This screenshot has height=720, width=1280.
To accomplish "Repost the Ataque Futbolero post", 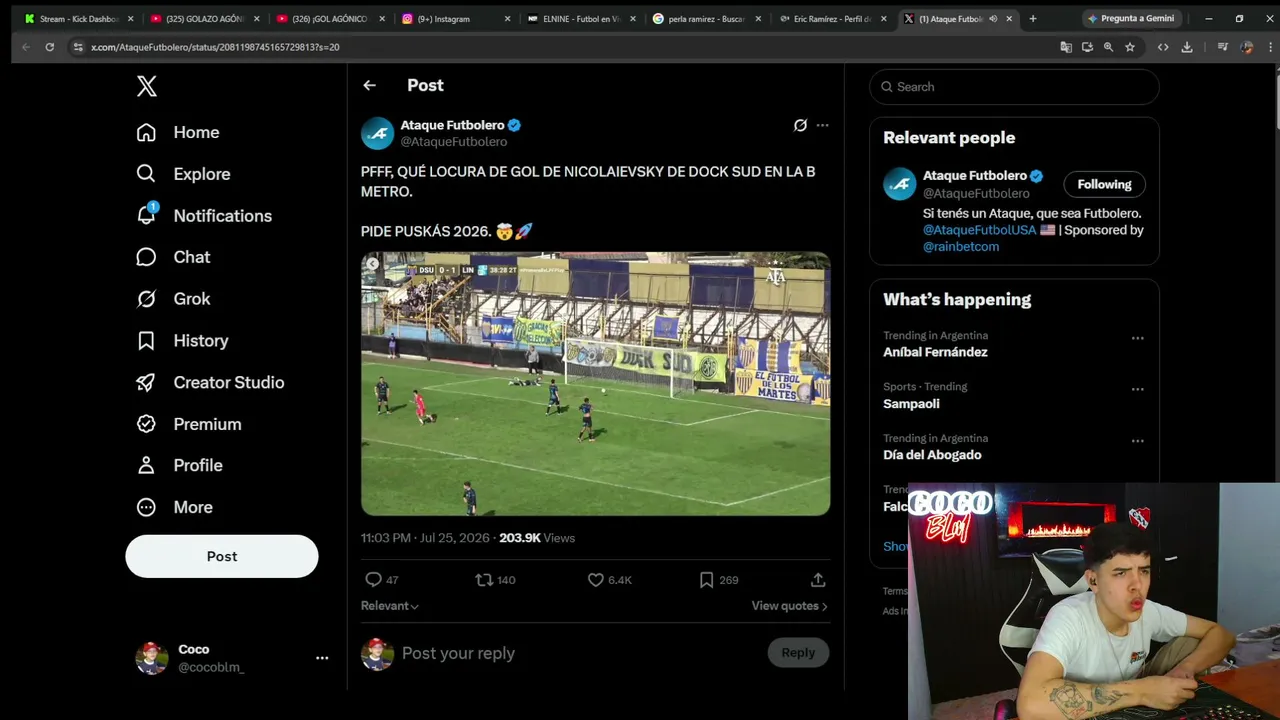I will 484,579.
